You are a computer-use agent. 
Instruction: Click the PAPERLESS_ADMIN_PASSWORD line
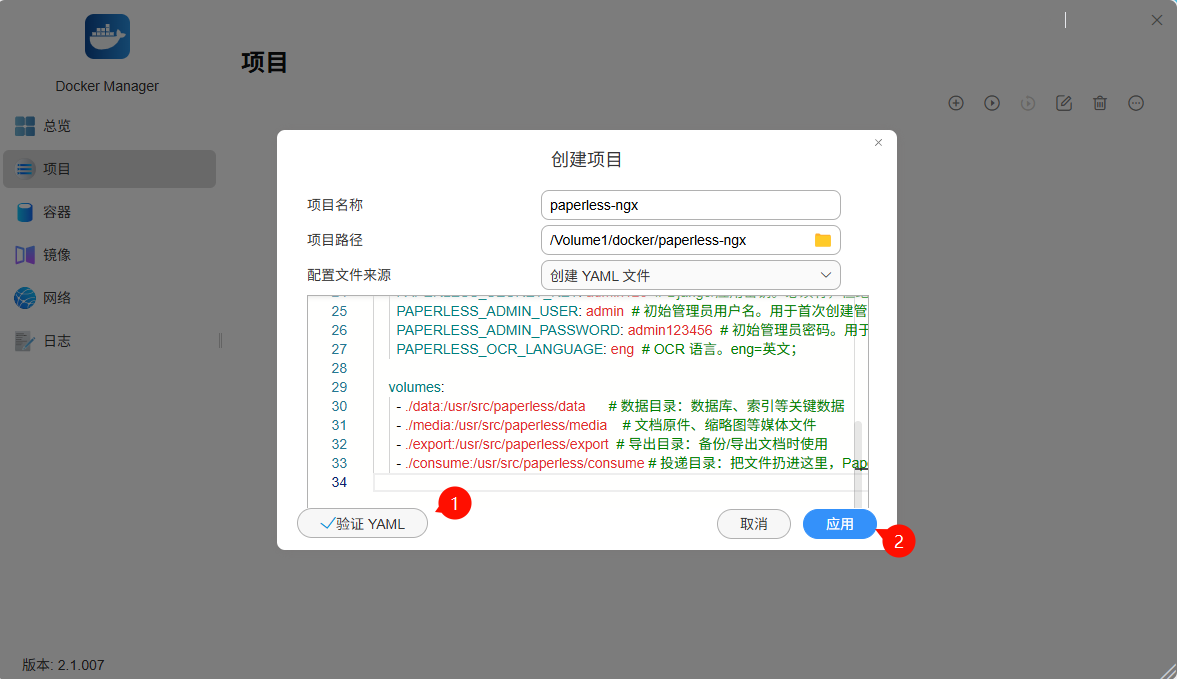[632, 330]
